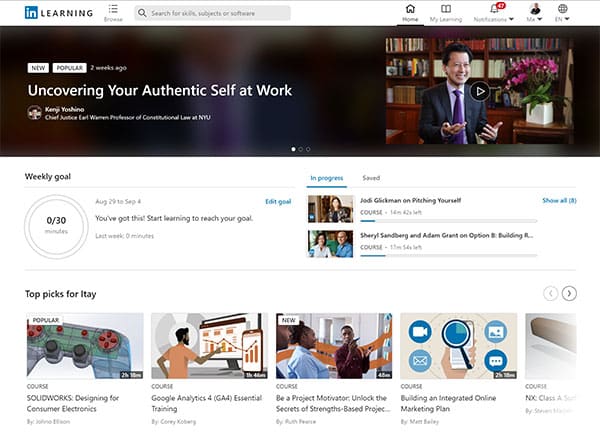Click the Top picks for Itay heading

(x=60, y=294)
